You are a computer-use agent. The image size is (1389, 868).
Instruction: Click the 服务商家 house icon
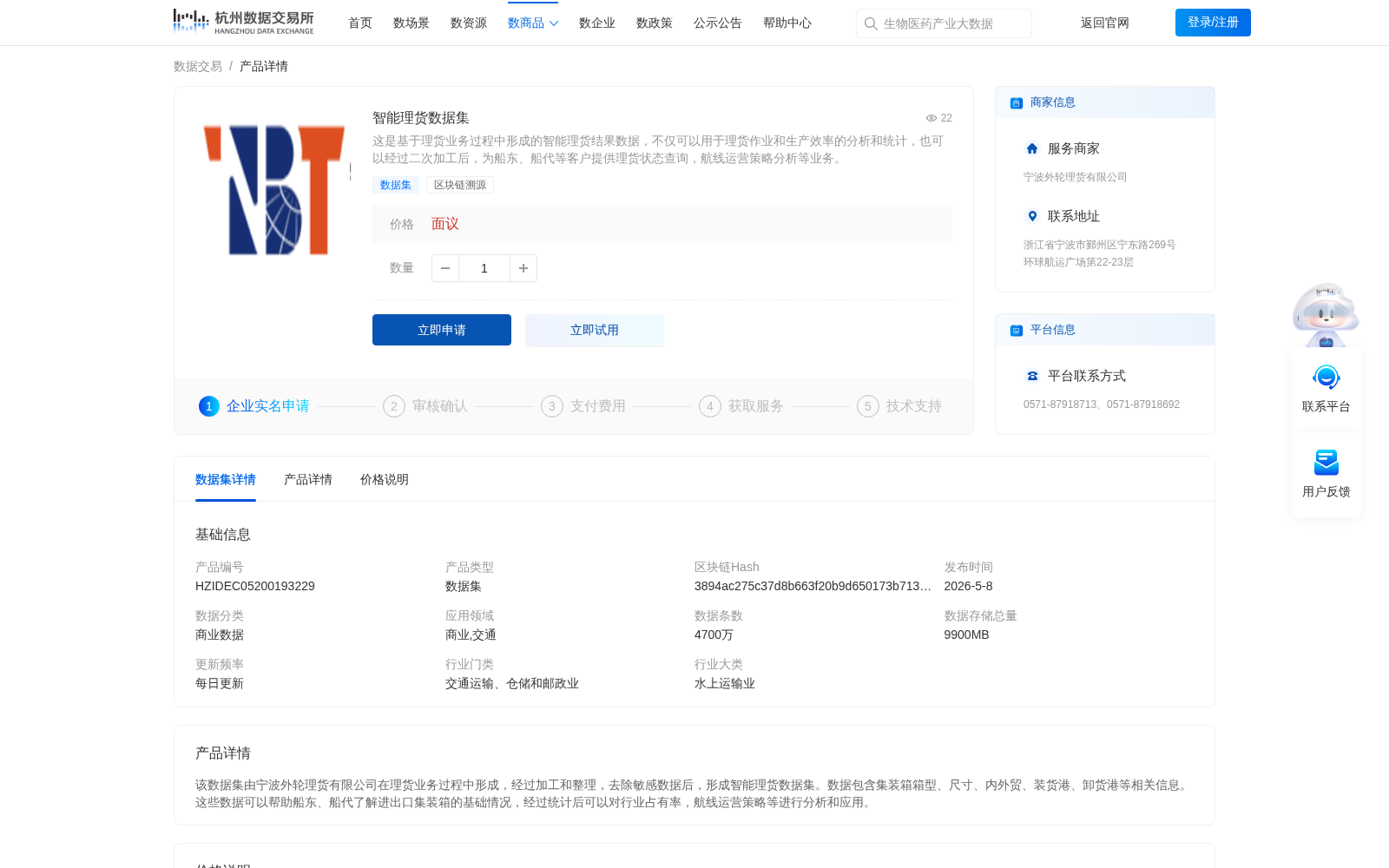click(1032, 148)
